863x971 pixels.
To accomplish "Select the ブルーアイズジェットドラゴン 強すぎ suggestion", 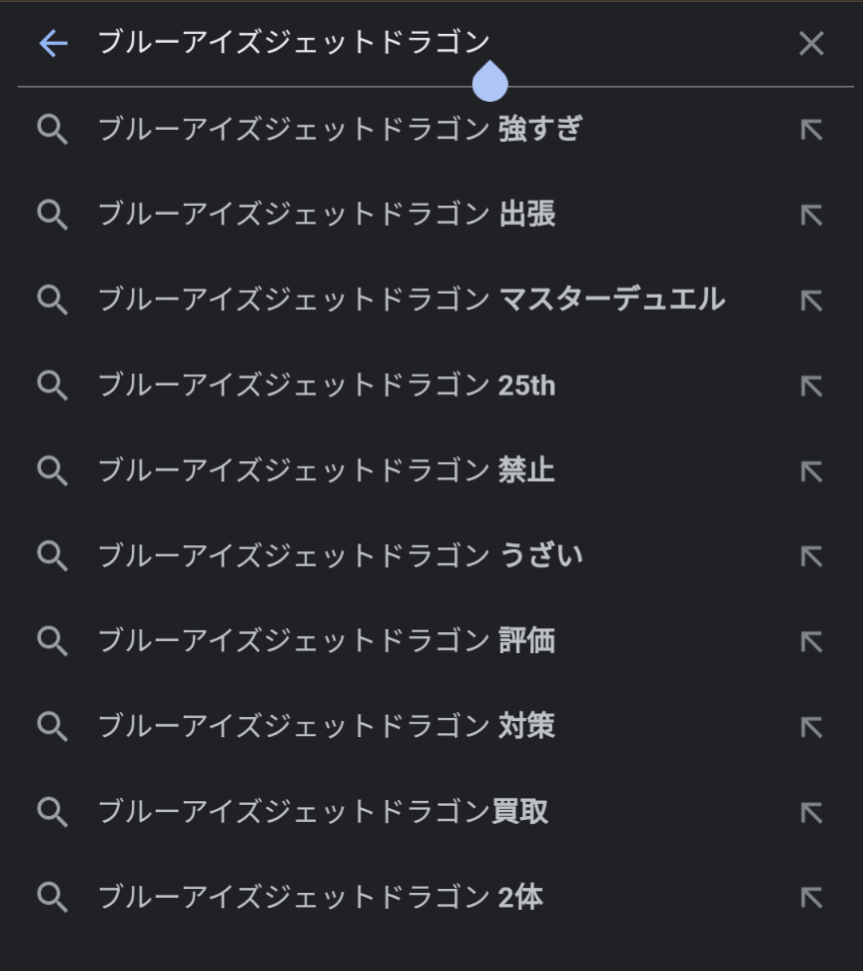I will click(340, 130).
